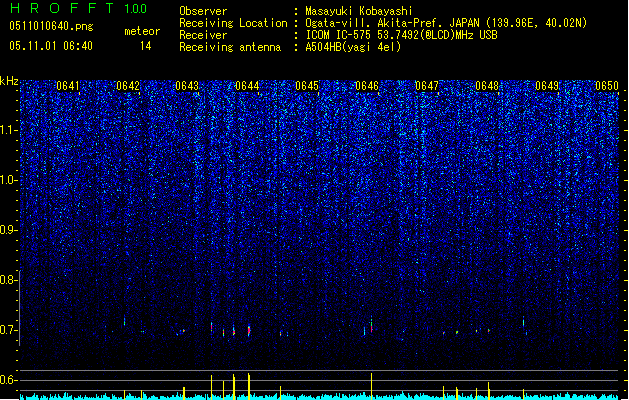Click the HROFFT 1.0.0 title text
The height and width of the screenshot is (400, 629).
[x=78, y=8]
